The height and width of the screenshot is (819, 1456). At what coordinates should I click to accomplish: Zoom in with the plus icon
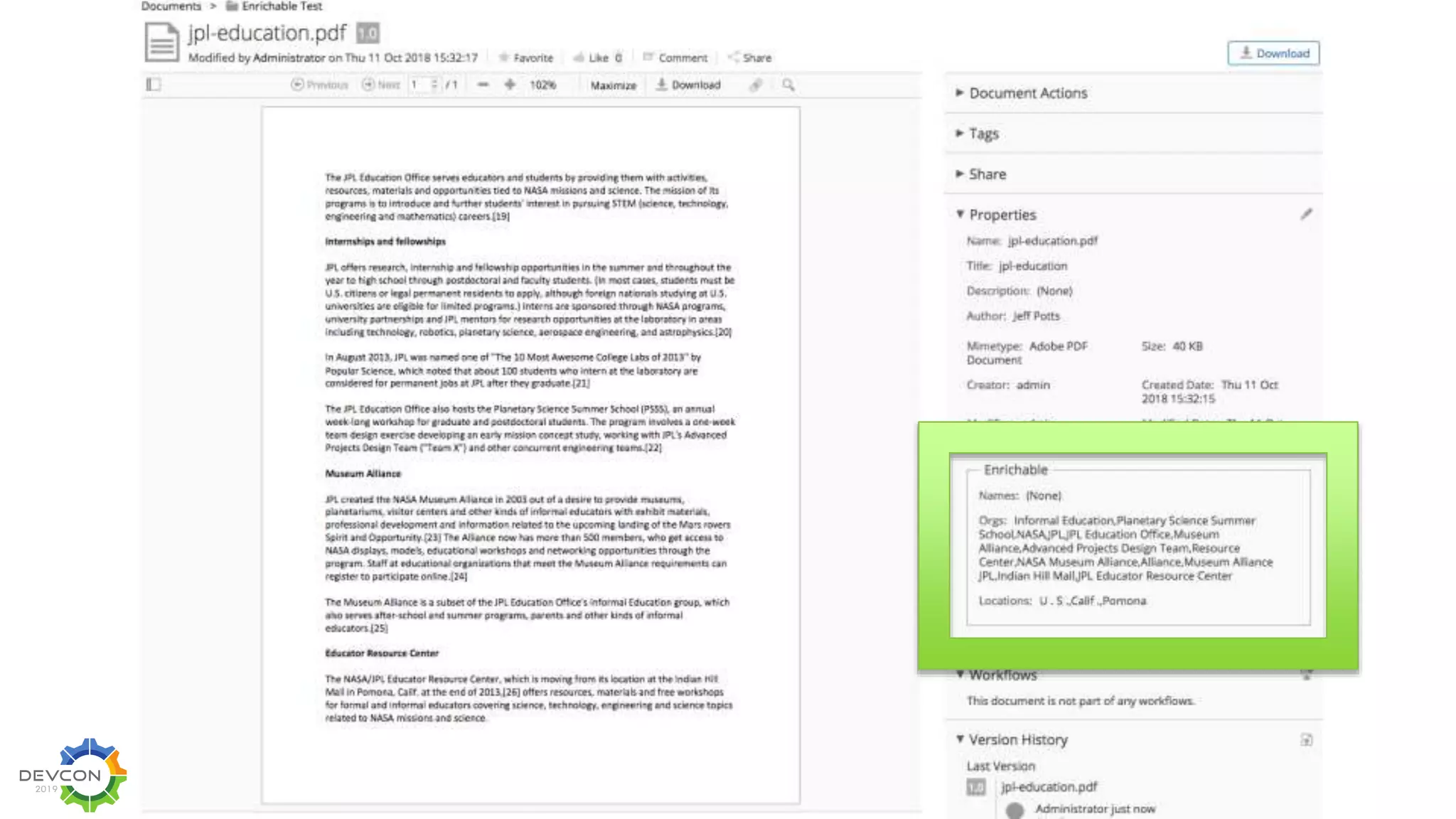510,85
